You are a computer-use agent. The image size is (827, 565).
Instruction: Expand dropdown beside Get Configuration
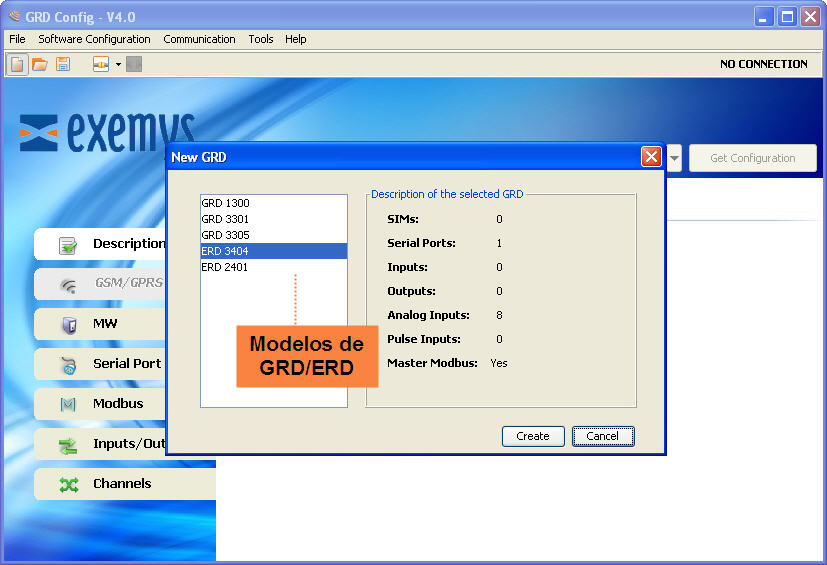pyautogui.click(x=675, y=158)
